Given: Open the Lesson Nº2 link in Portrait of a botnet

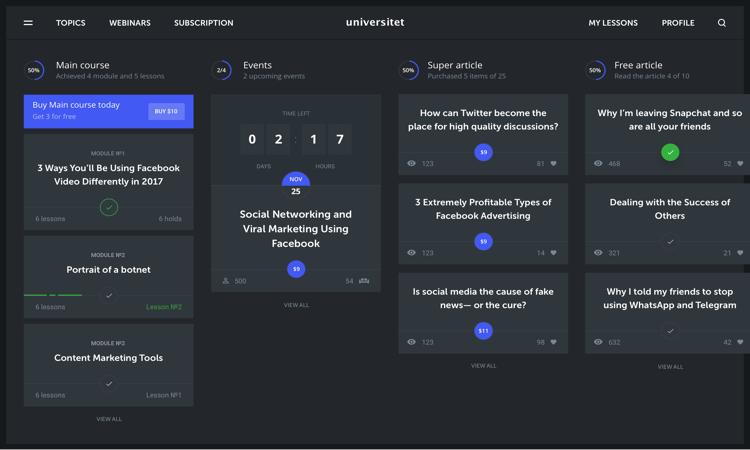Looking at the screenshot, I should (x=164, y=307).
